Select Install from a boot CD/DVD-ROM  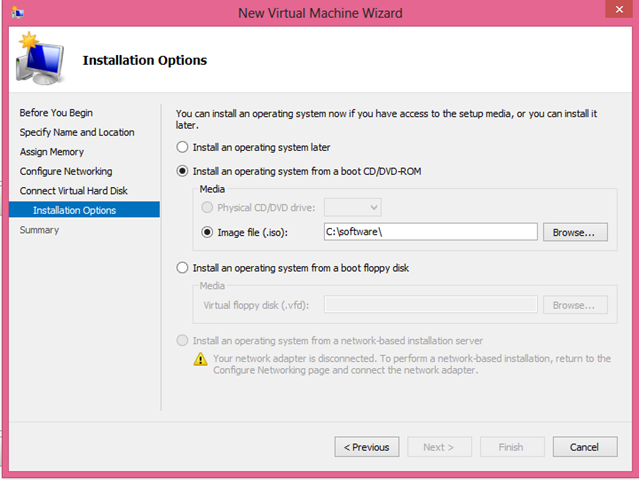(x=182, y=171)
